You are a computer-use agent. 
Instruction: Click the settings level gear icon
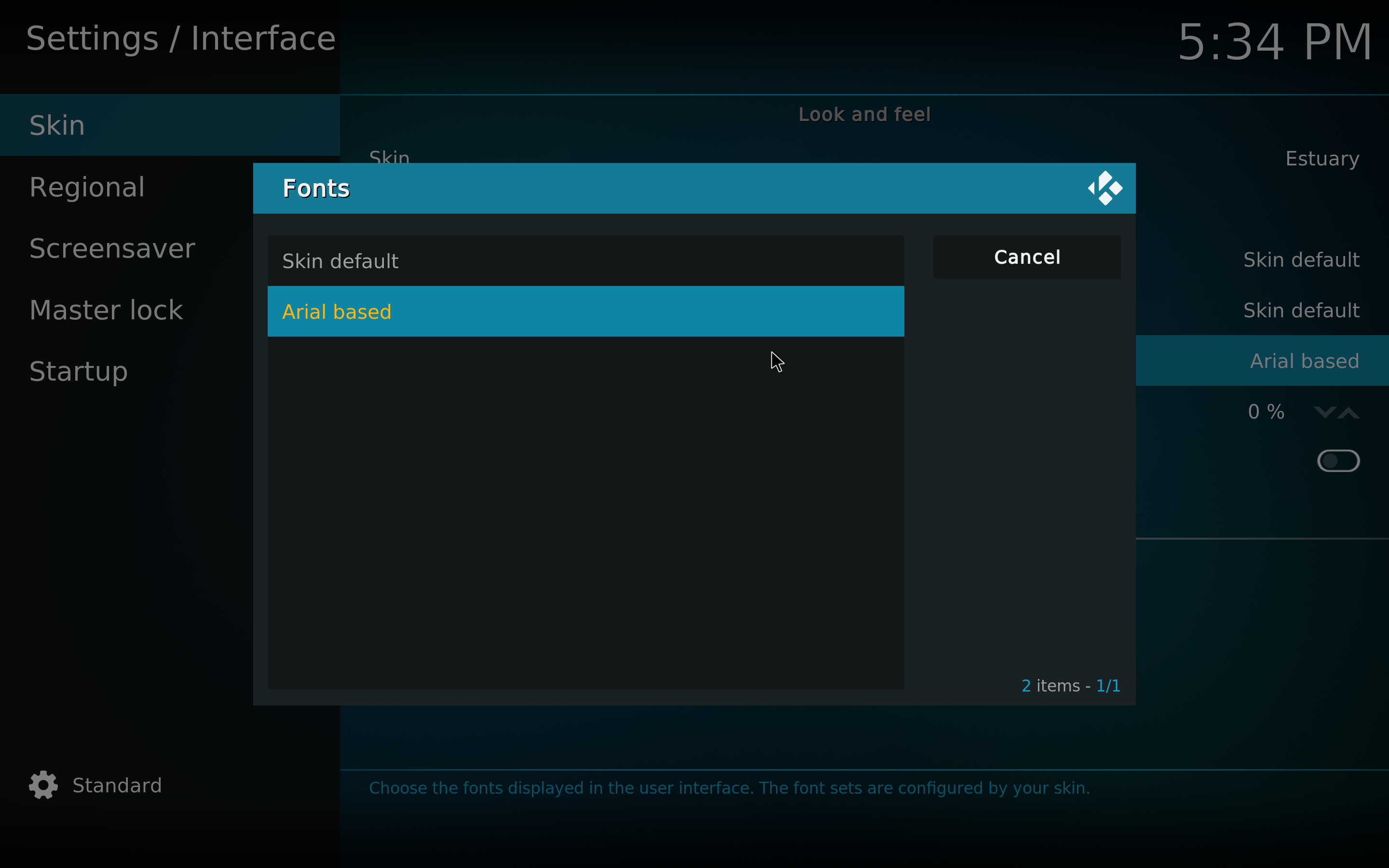click(43, 785)
